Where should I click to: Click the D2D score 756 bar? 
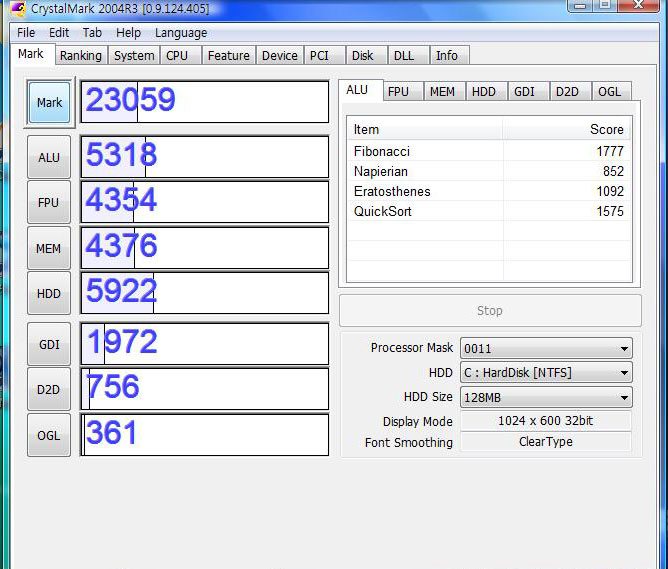(x=205, y=389)
